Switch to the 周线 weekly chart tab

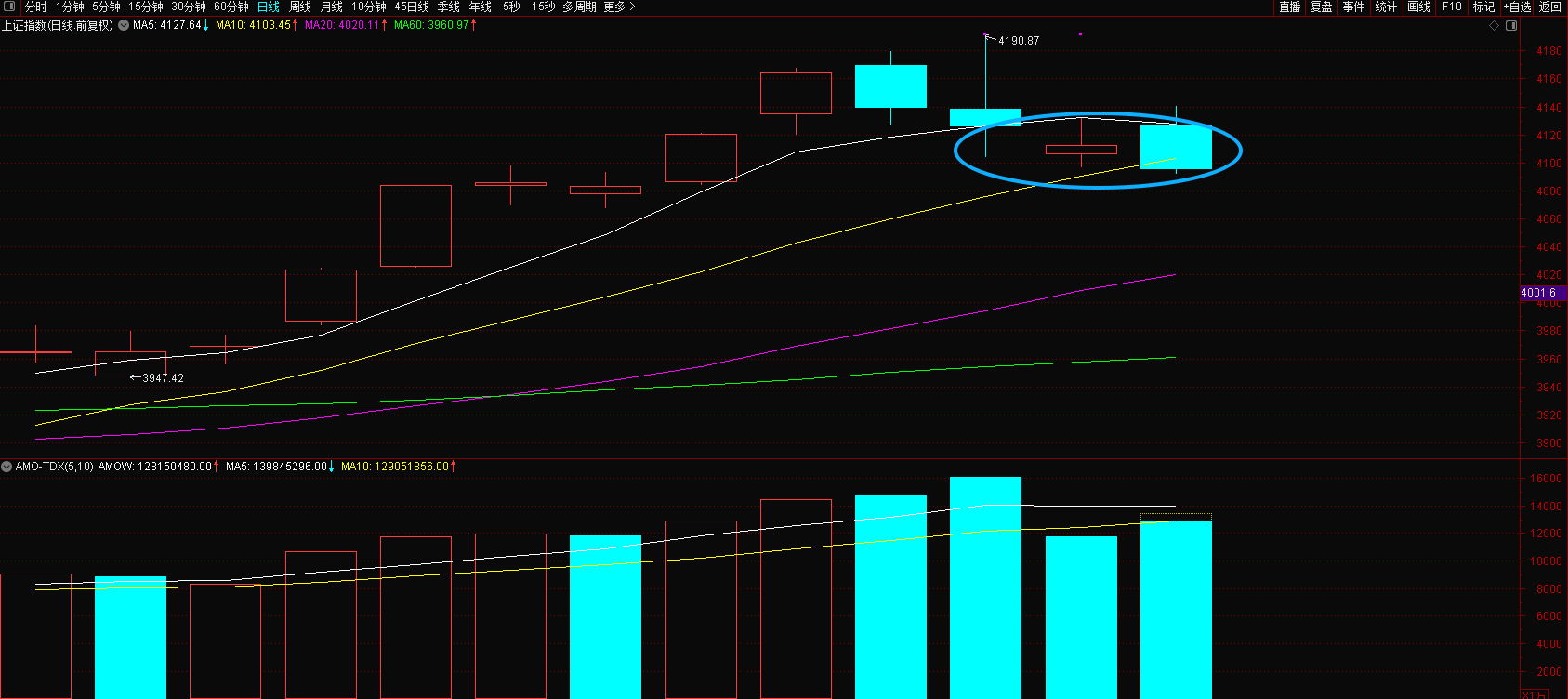(x=300, y=7)
